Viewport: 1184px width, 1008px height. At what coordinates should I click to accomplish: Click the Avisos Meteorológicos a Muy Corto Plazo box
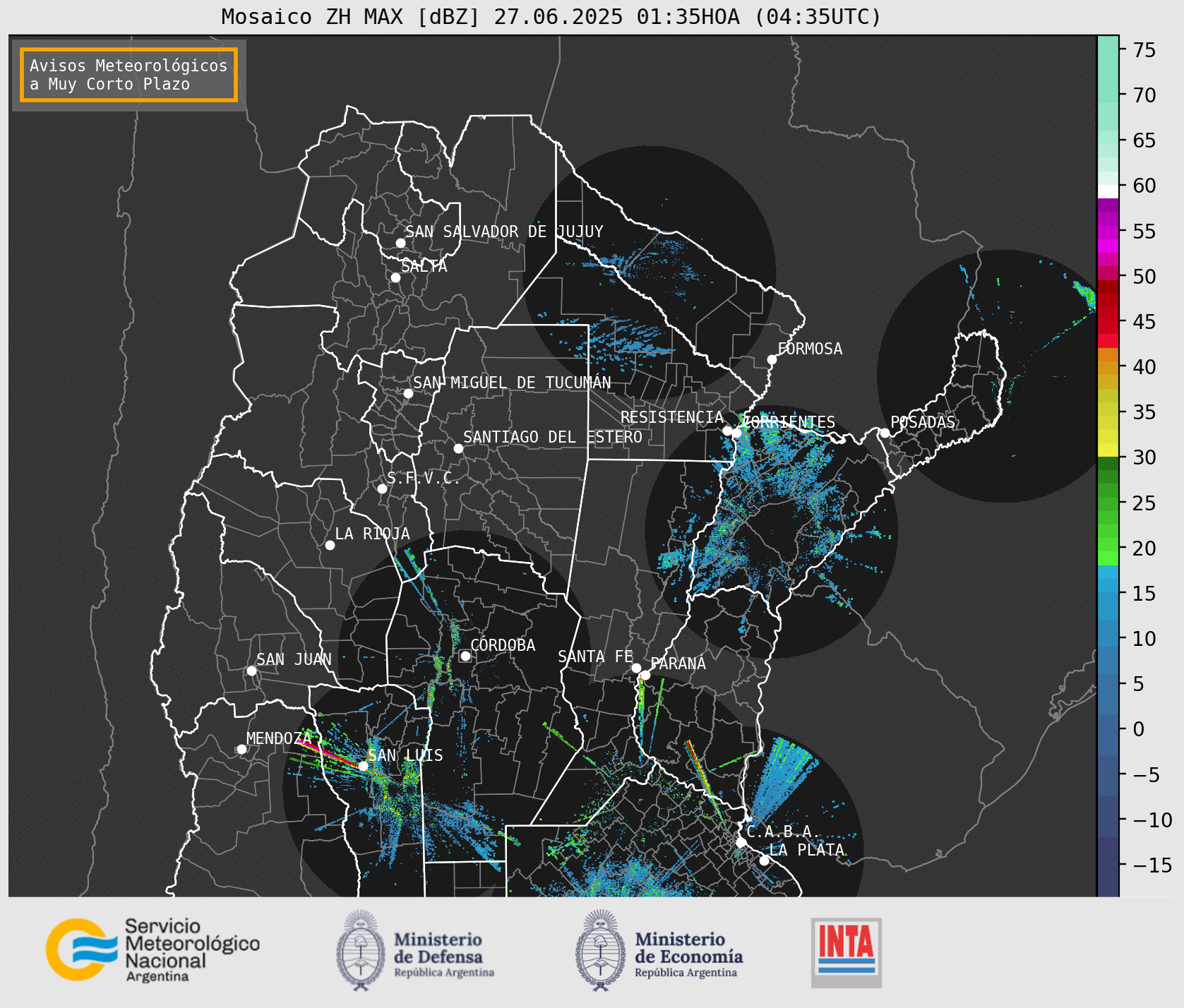tap(128, 75)
